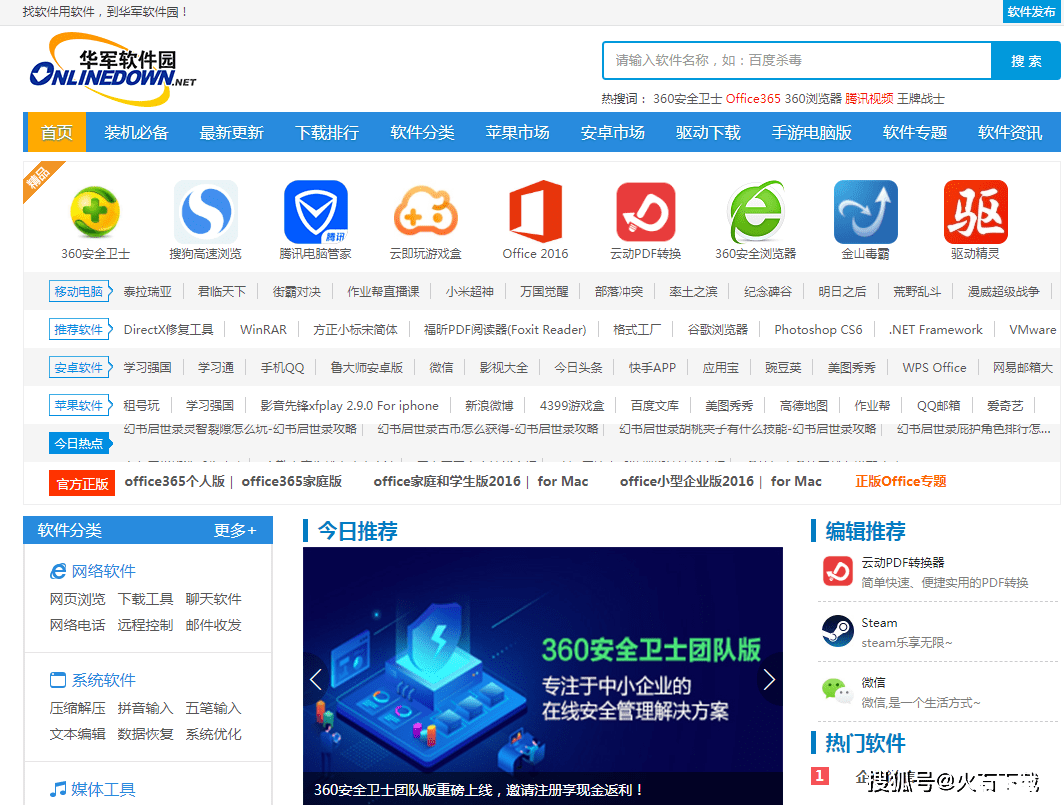The image size is (1064, 805).
Task: Open the WPS Office link
Action: 934,367
